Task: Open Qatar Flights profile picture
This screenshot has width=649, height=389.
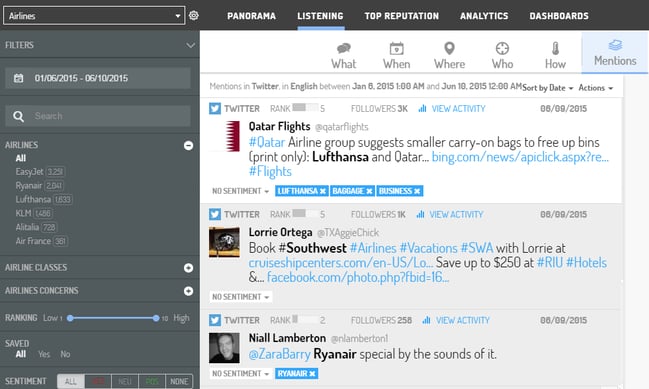Action: (224, 136)
